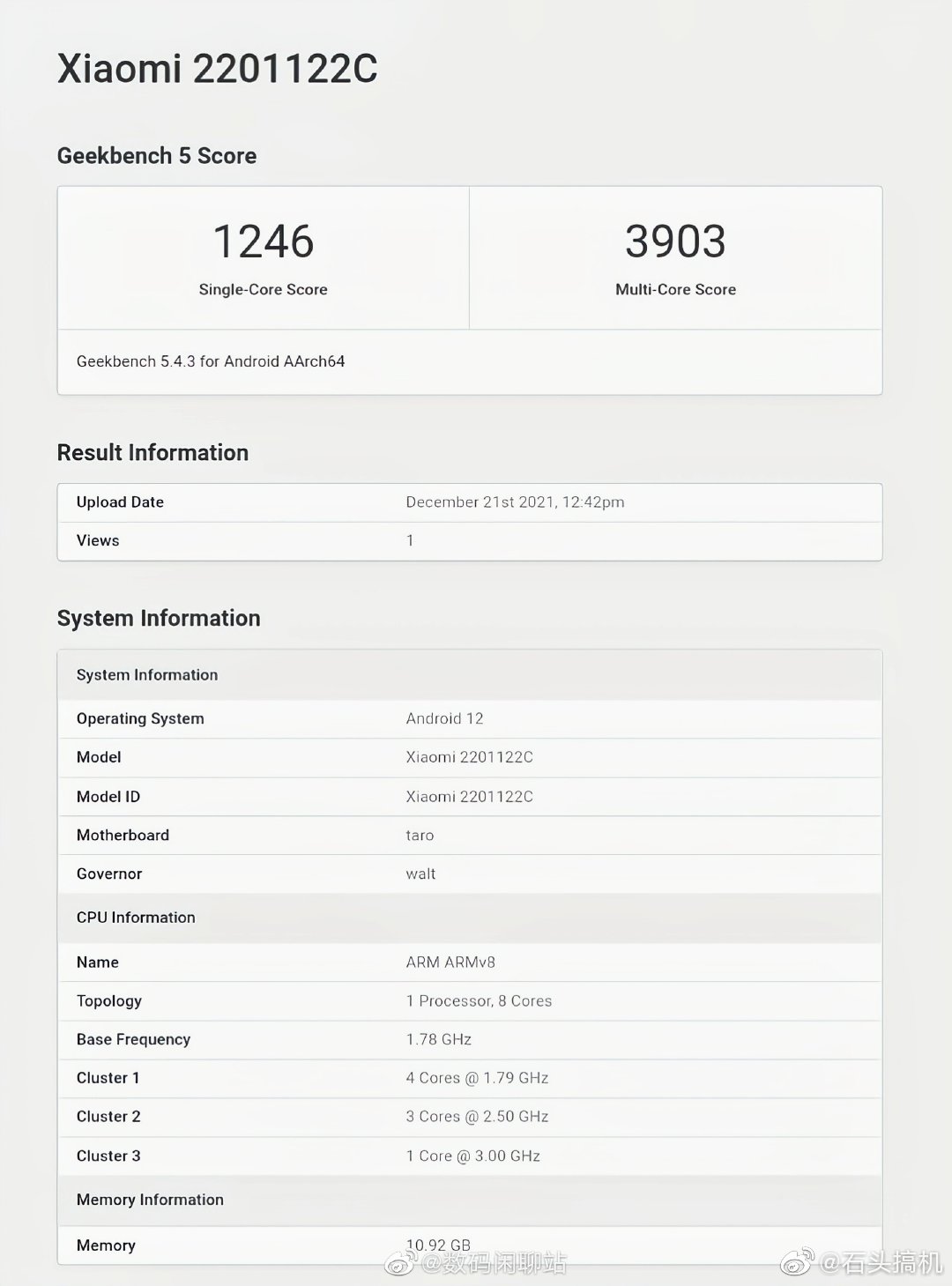The height and width of the screenshot is (1286, 952).
Task: Select the 1.78 GHz base frequency value
Action: coord(438,1040)
